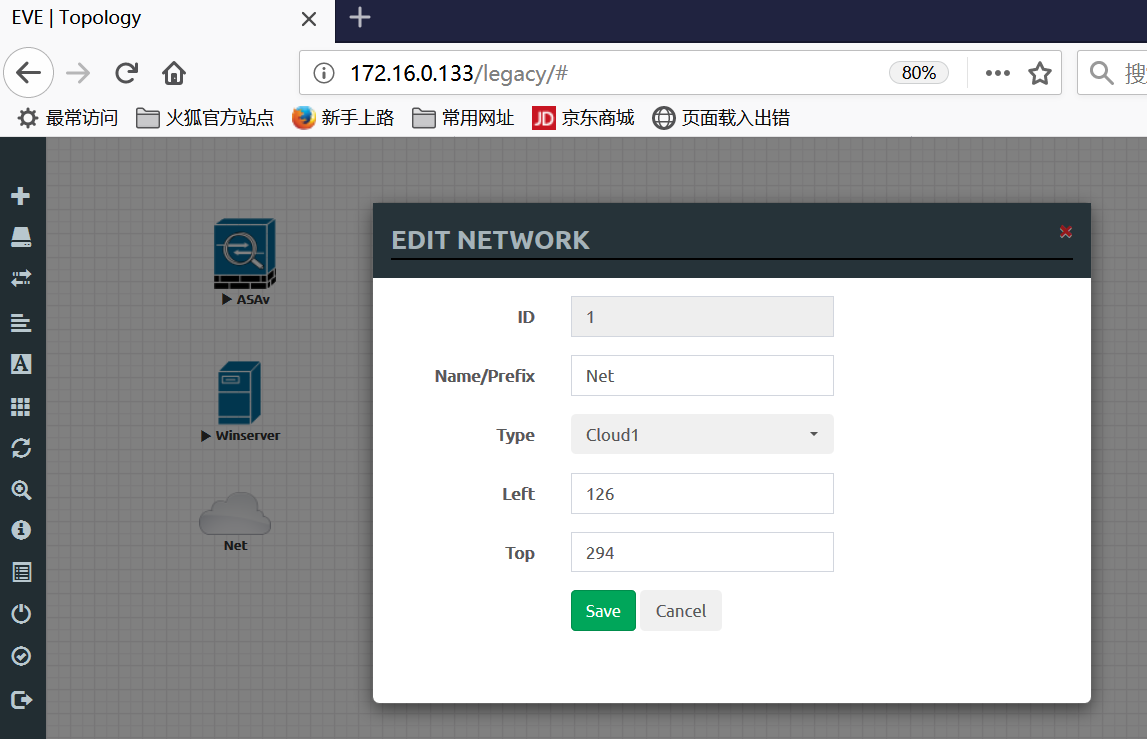This screenshot has width=1147, height=739.
Task: Select the Net cloud network icon
Action: click(235, 514)
